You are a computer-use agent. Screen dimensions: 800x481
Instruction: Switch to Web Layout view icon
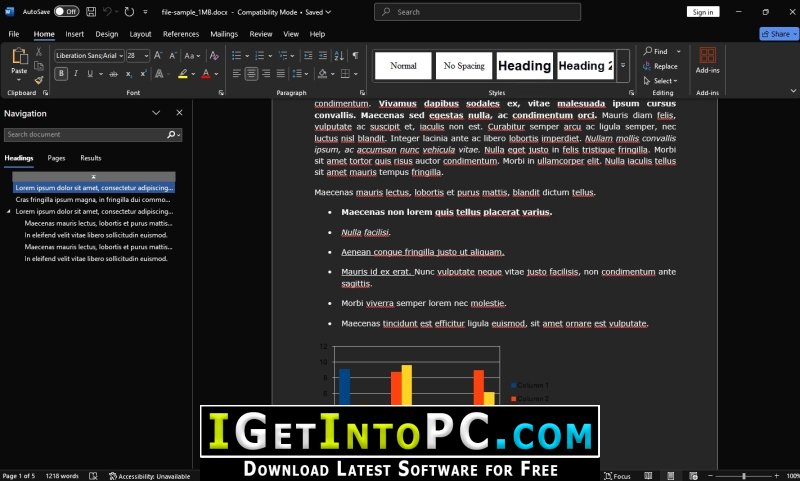(693, 476)
